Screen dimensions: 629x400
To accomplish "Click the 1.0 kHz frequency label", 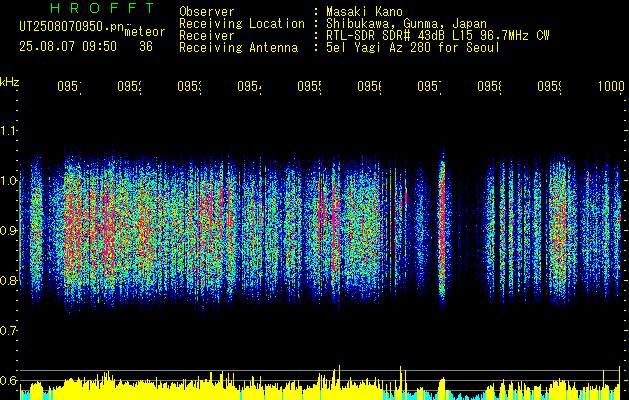I will 8,181.
